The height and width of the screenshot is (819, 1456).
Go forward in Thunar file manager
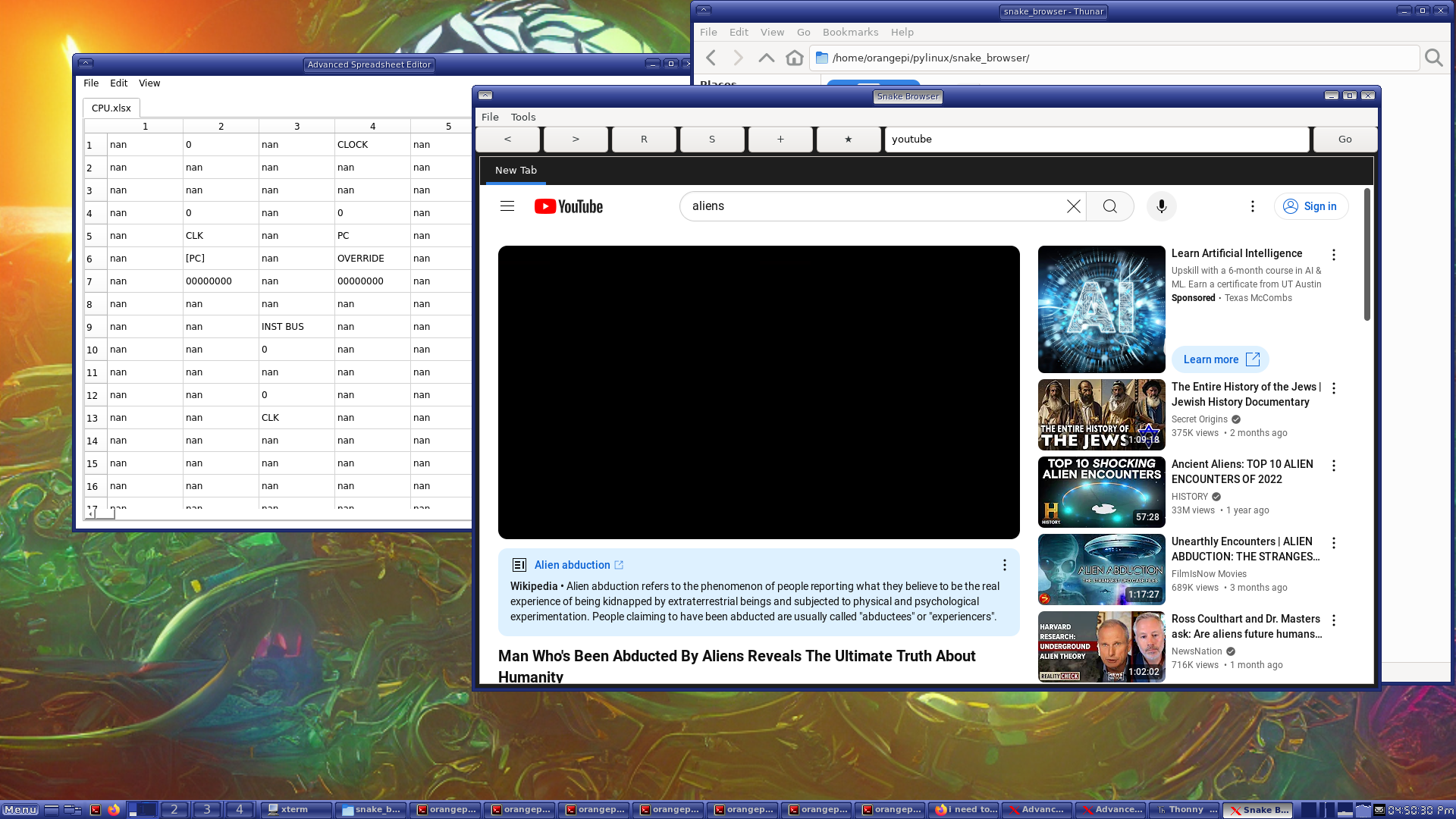(739, 58)
